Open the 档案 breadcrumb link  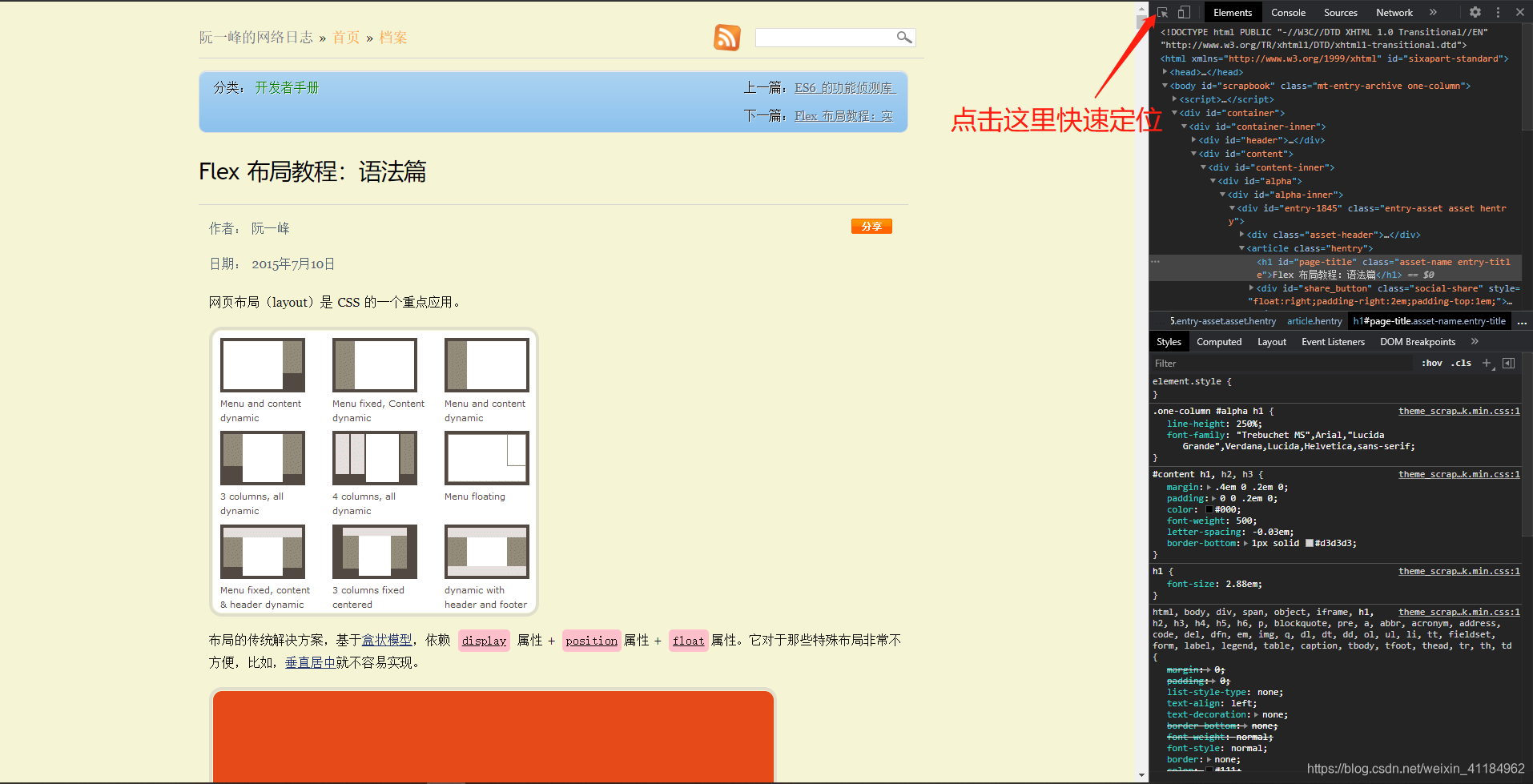[x=393, y=38]
